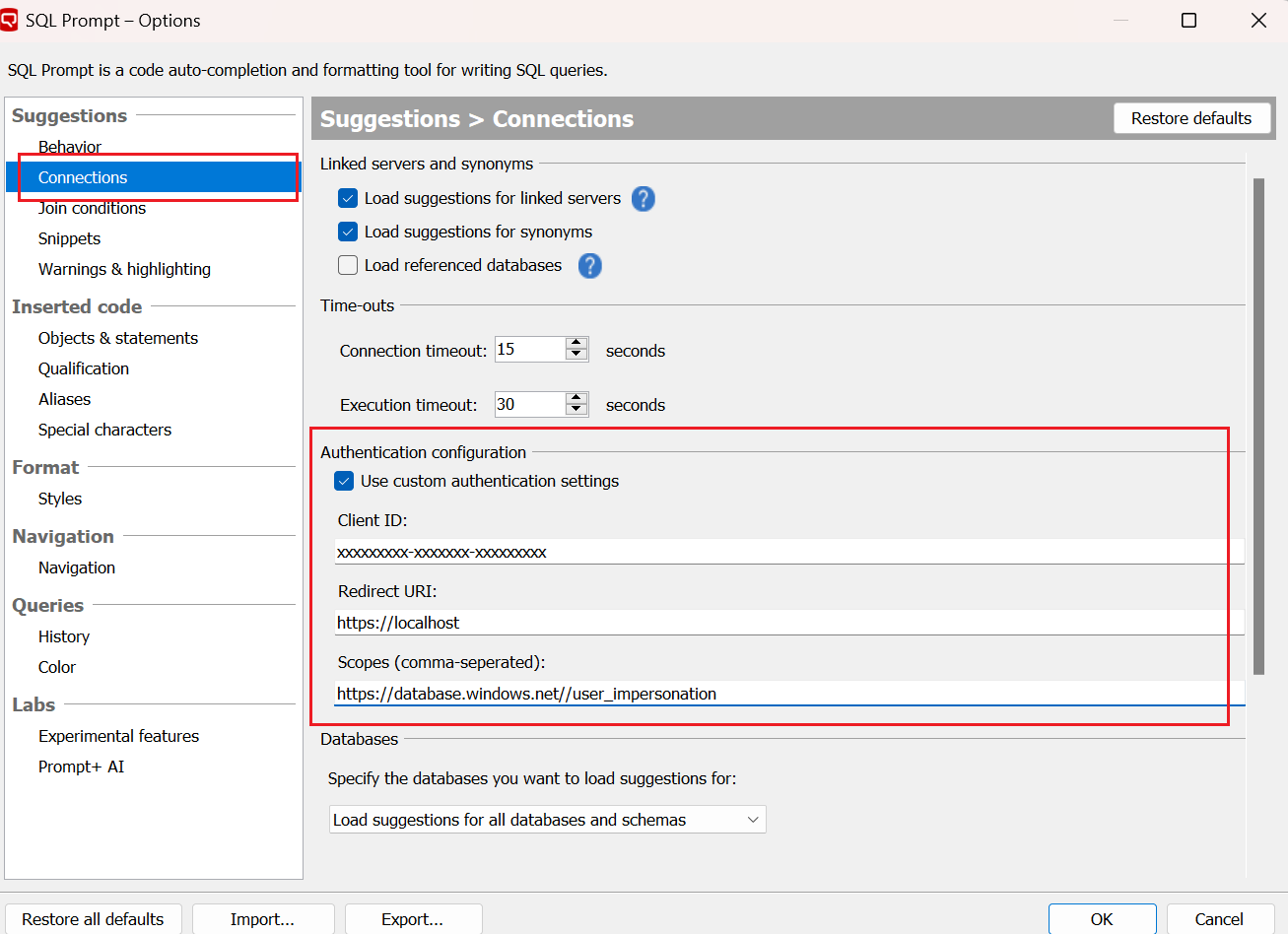This screenshot has height=934, width=1288.
Task: Decrease Execution timeout with down arrow
Action: [576, 411]
